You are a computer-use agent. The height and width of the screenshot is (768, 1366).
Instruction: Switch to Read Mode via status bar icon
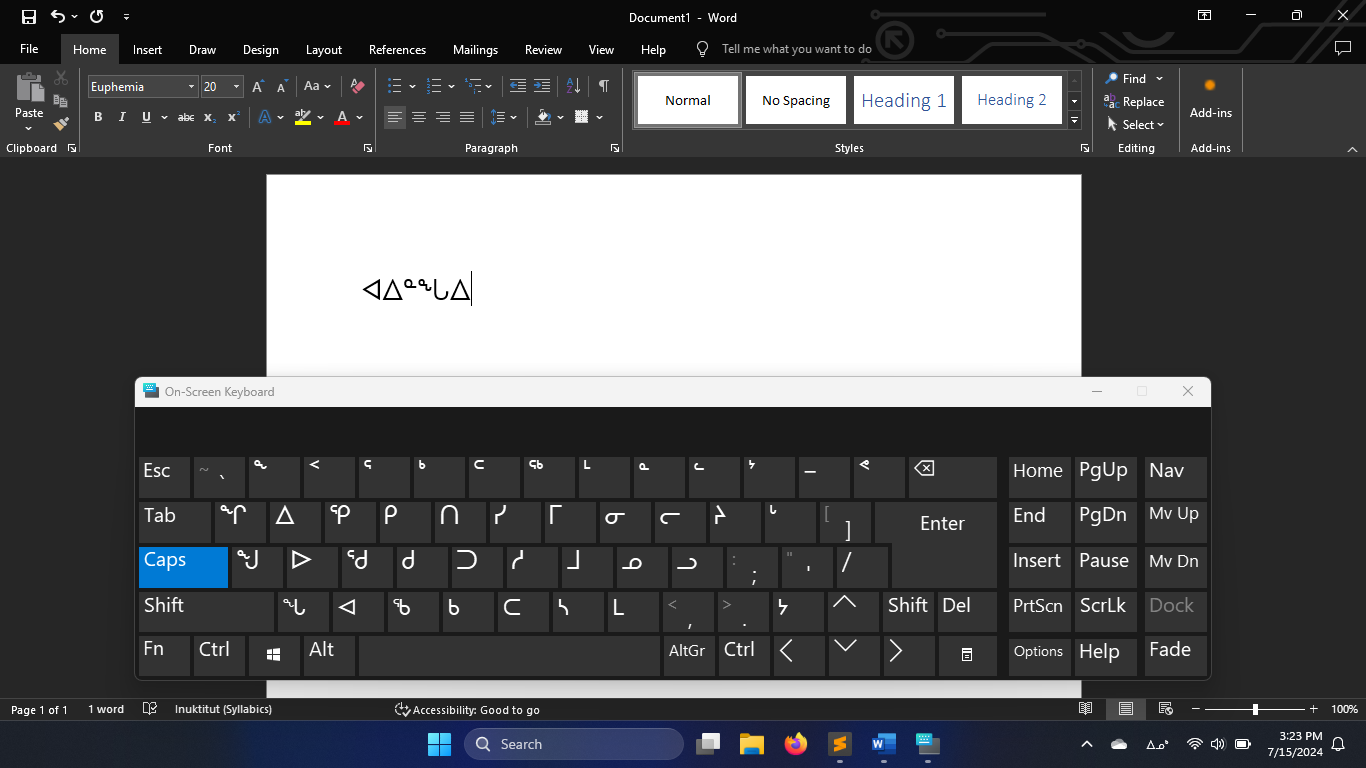pos(1086,708)
